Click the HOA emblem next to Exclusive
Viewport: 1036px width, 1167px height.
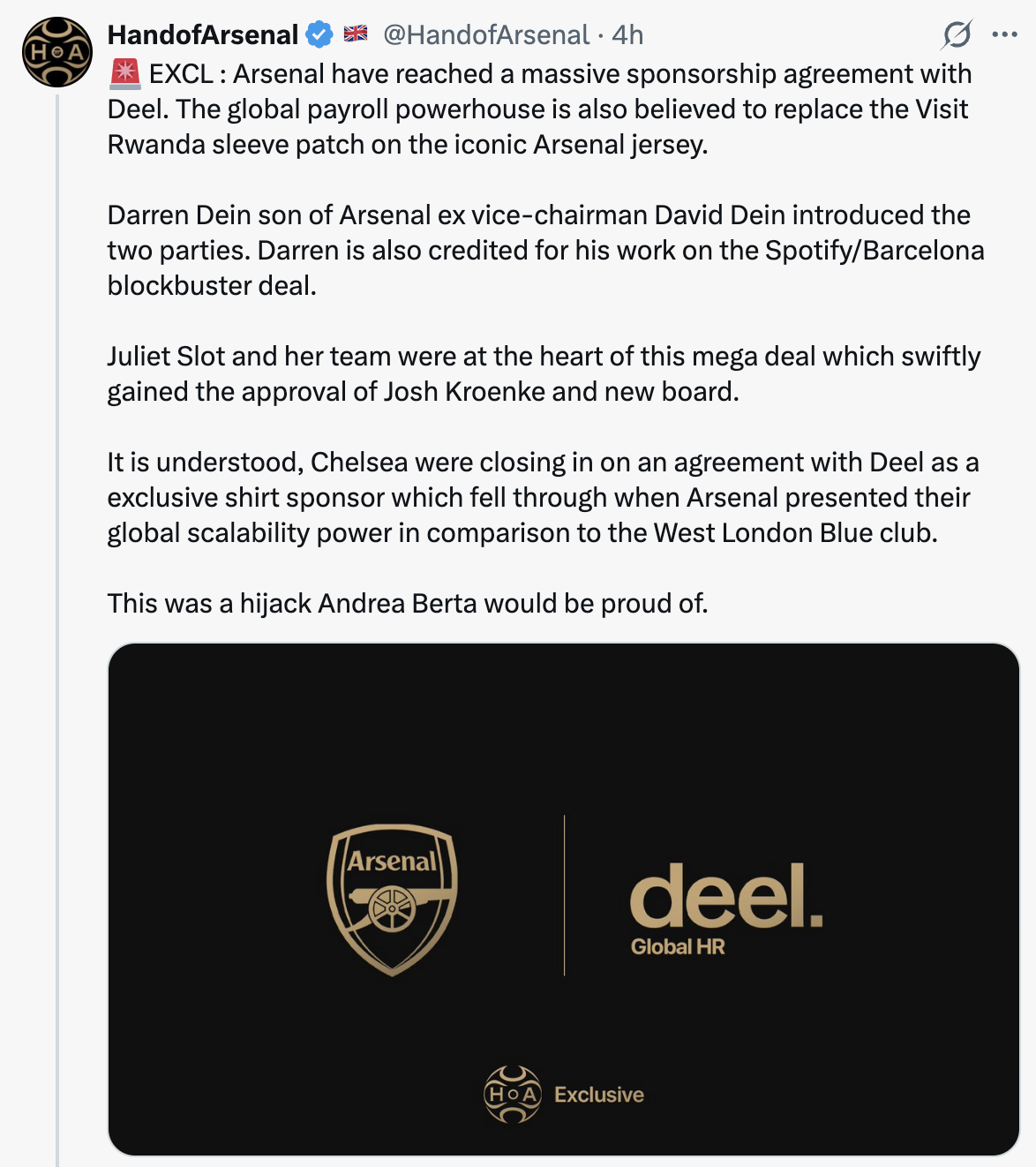coord(513,1095)
